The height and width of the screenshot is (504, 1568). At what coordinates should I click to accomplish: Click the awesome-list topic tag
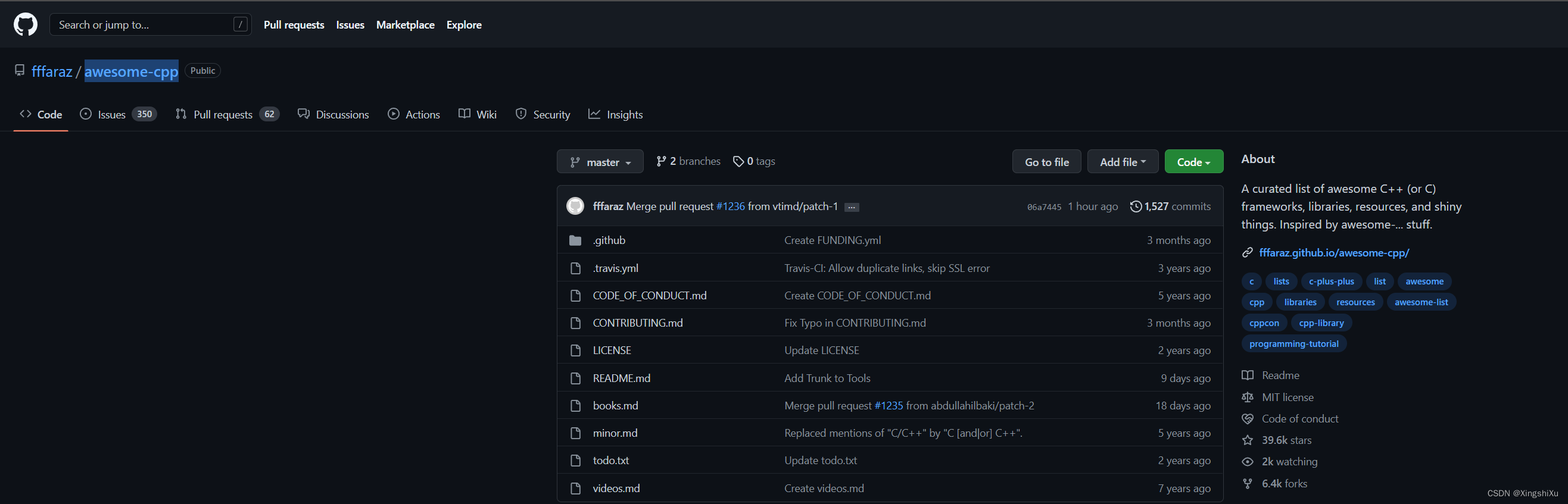(1421, 302)
